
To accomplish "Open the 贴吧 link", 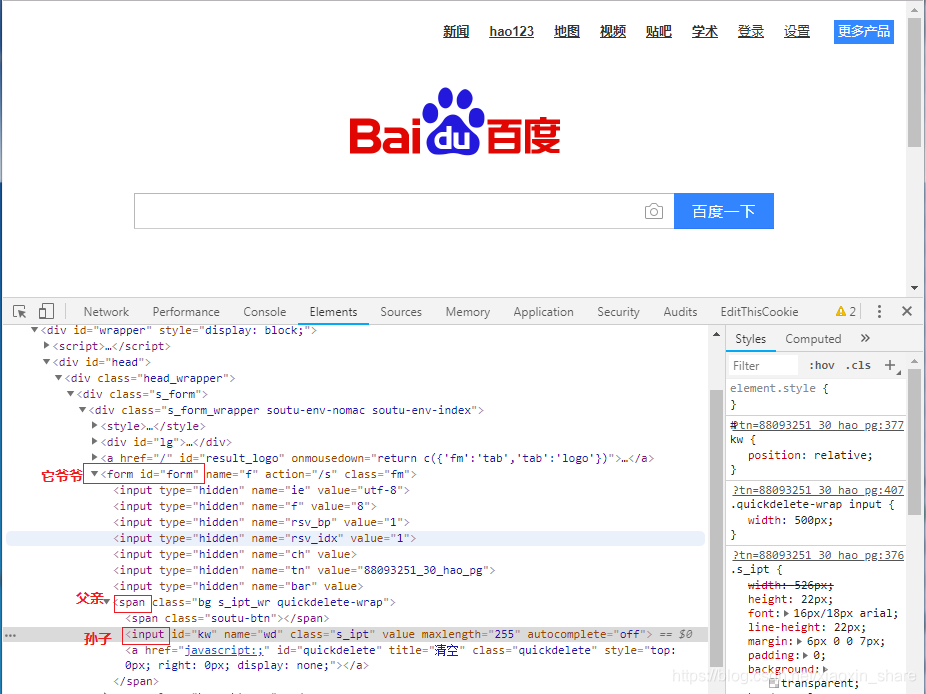I will tap(659, 31).
